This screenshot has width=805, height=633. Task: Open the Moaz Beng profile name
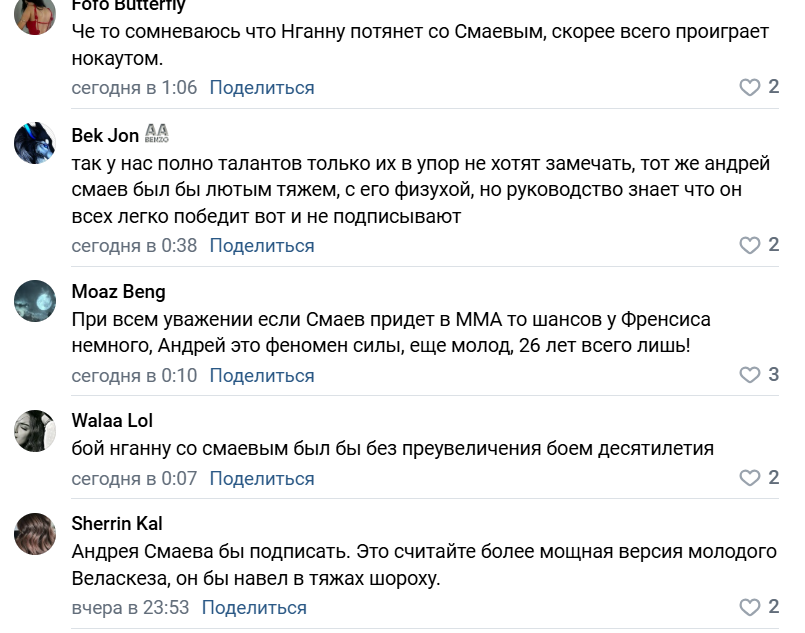click(119, 292)
